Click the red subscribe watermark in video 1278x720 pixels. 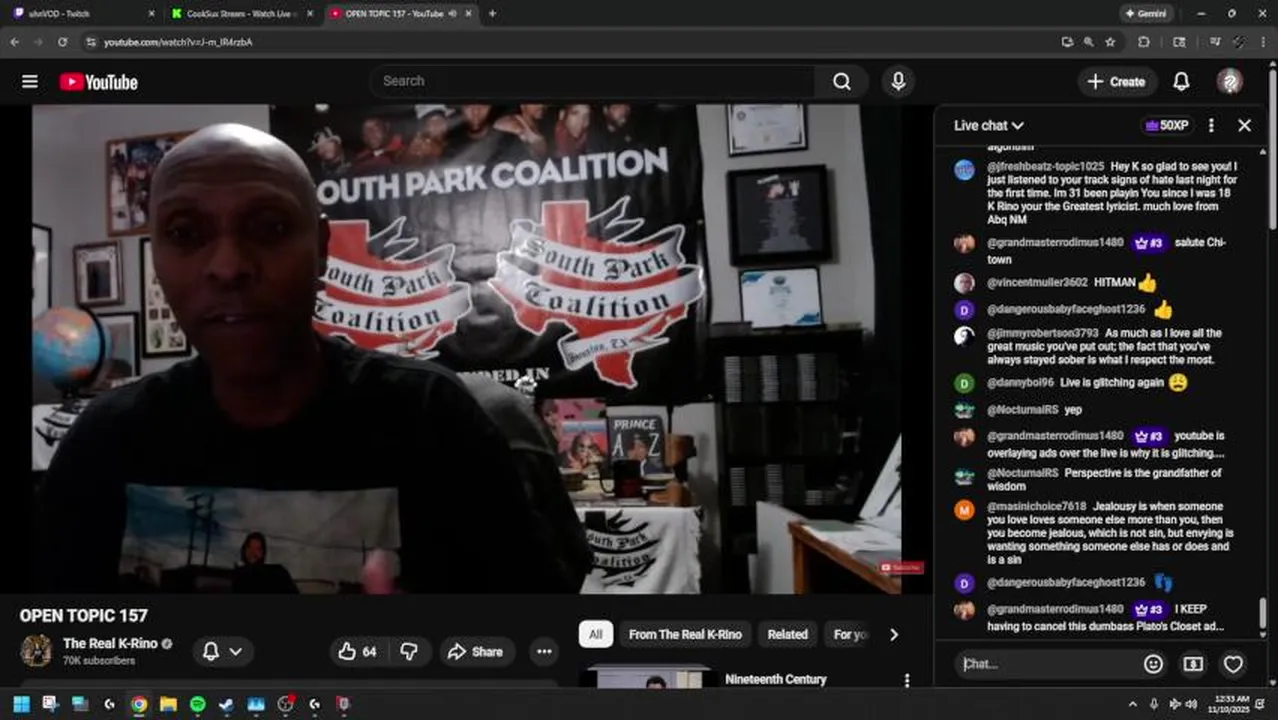pyautogui.click(x=901, y=568)
